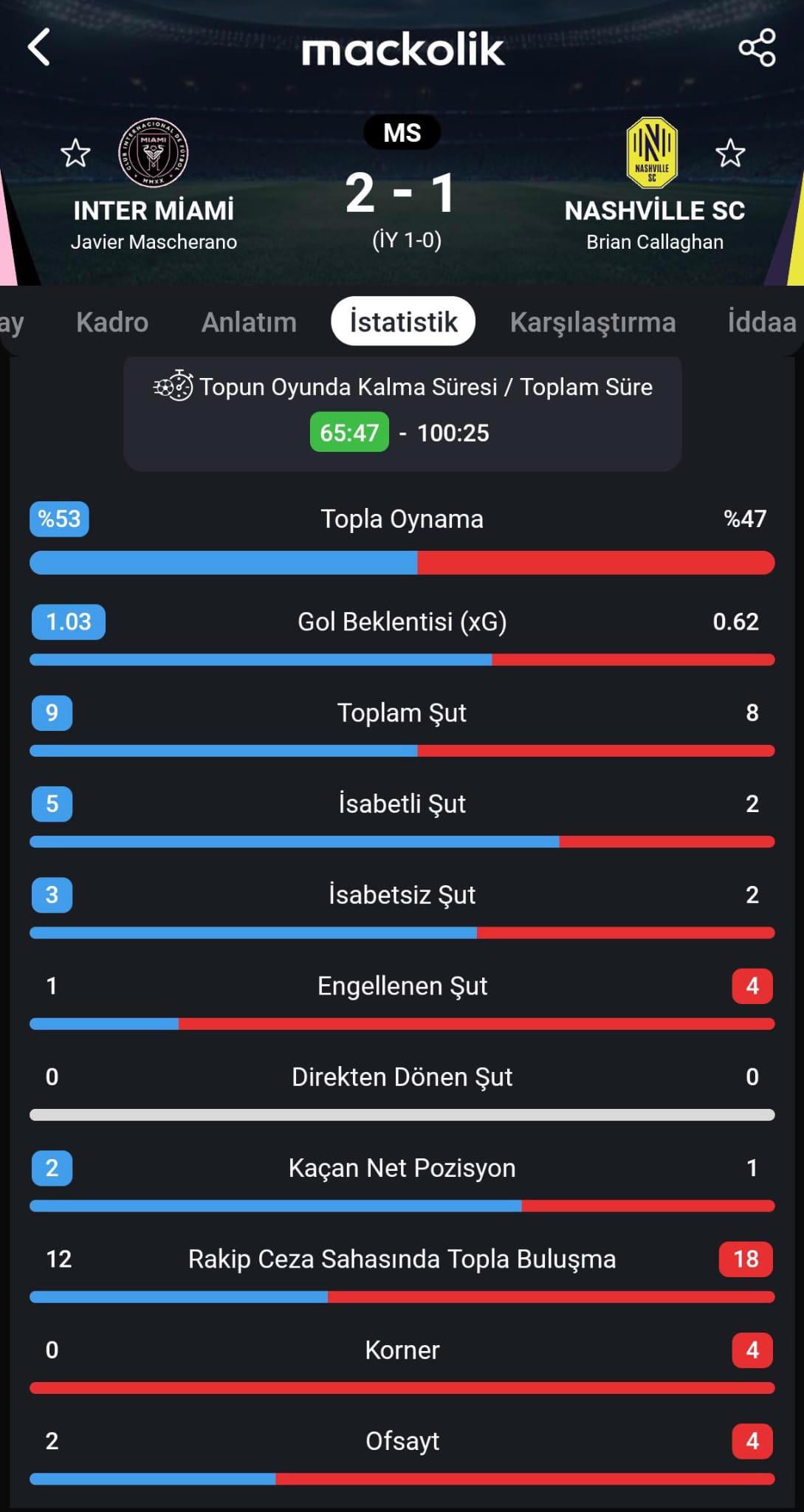
Task: Switch to the Kadro tab
Action: [x=112, y=322]
